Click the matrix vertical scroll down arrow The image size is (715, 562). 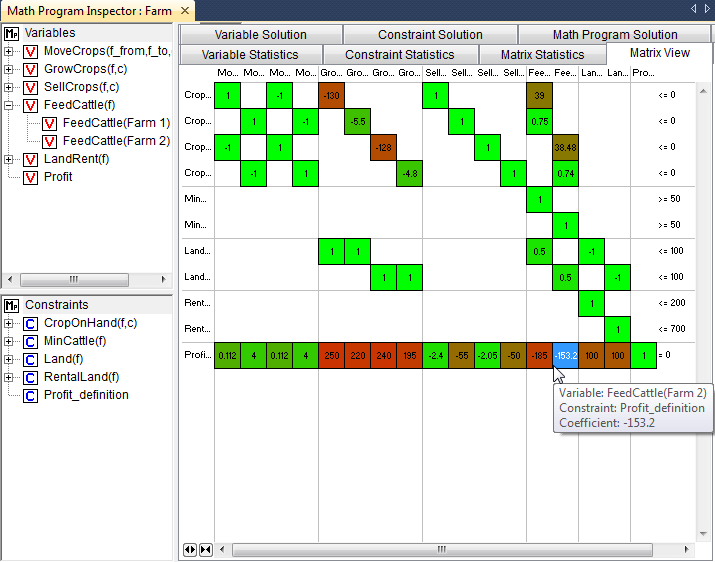pos(704,534)
